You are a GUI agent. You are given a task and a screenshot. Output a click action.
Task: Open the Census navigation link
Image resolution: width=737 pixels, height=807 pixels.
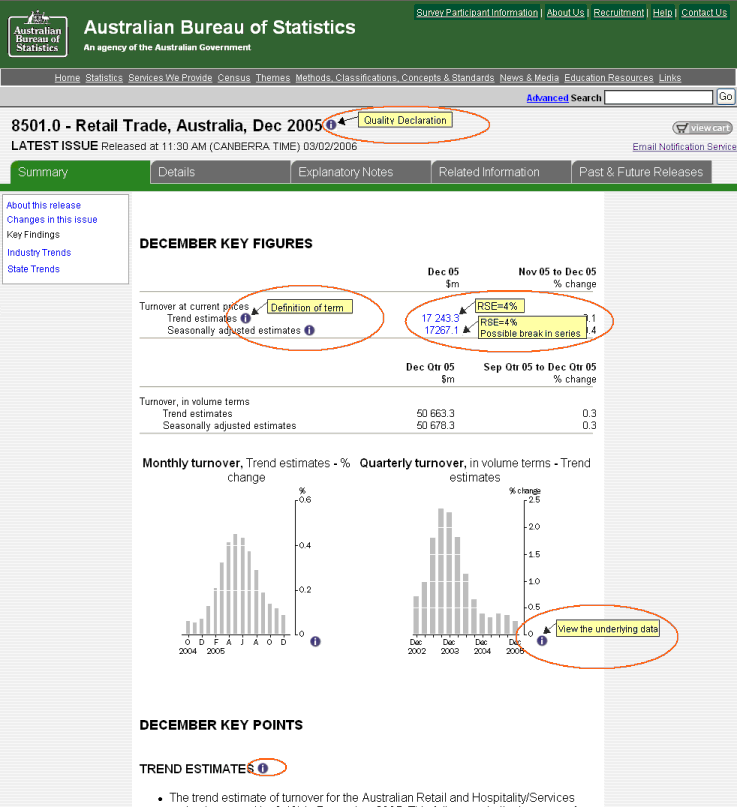click(x=234, y=78)
